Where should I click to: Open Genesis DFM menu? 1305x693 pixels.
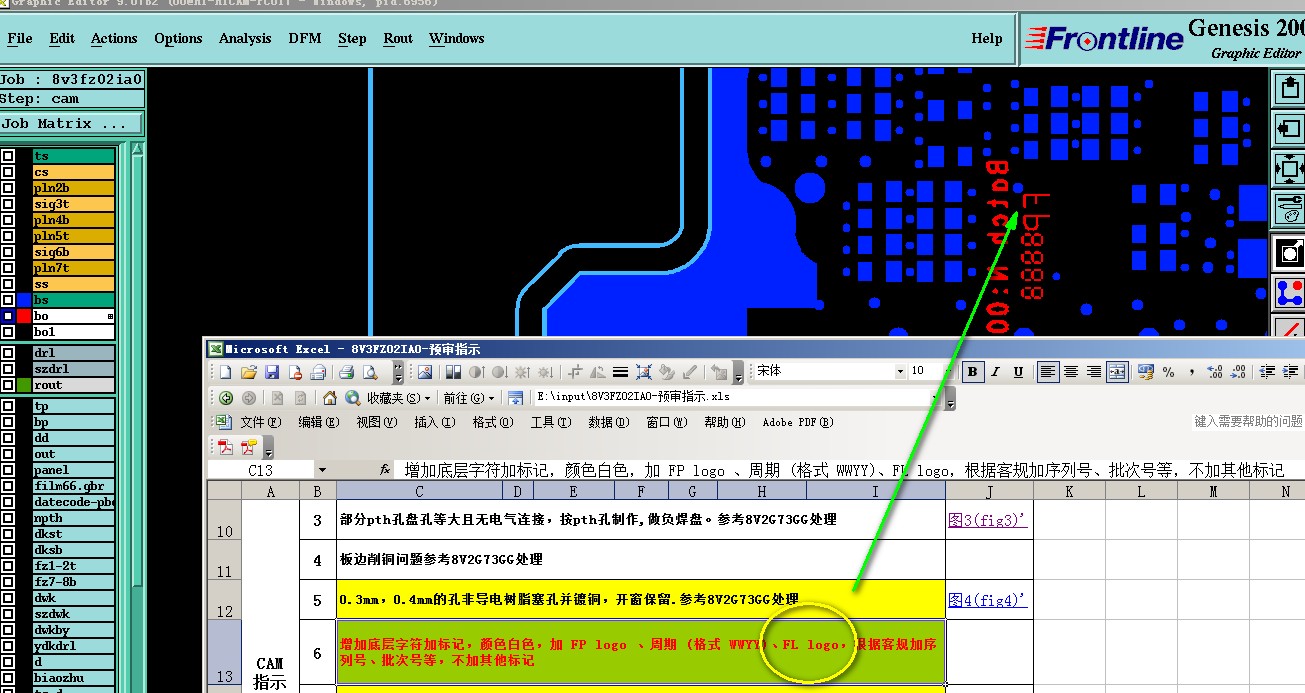pyautogui.click(x=305, y=38)
